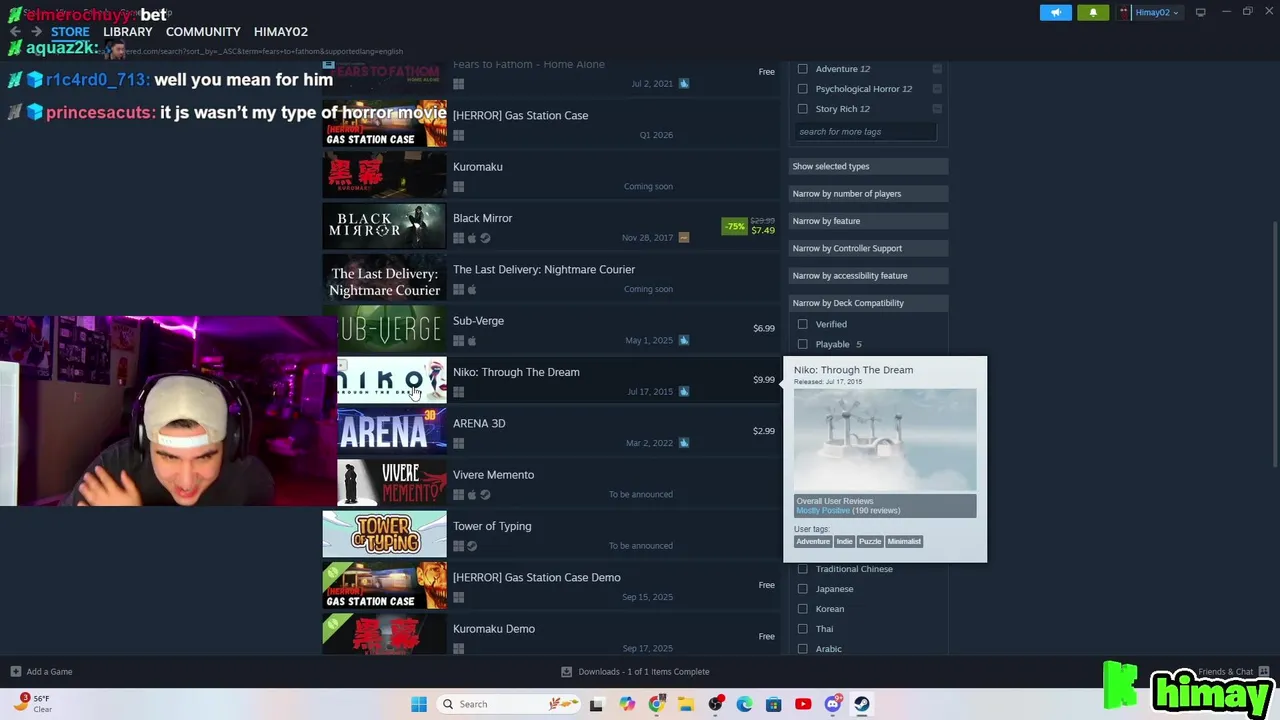1280x720 pixels.
Task: Click the Apple platform icon under Sub-Verge
Action: 472,341
